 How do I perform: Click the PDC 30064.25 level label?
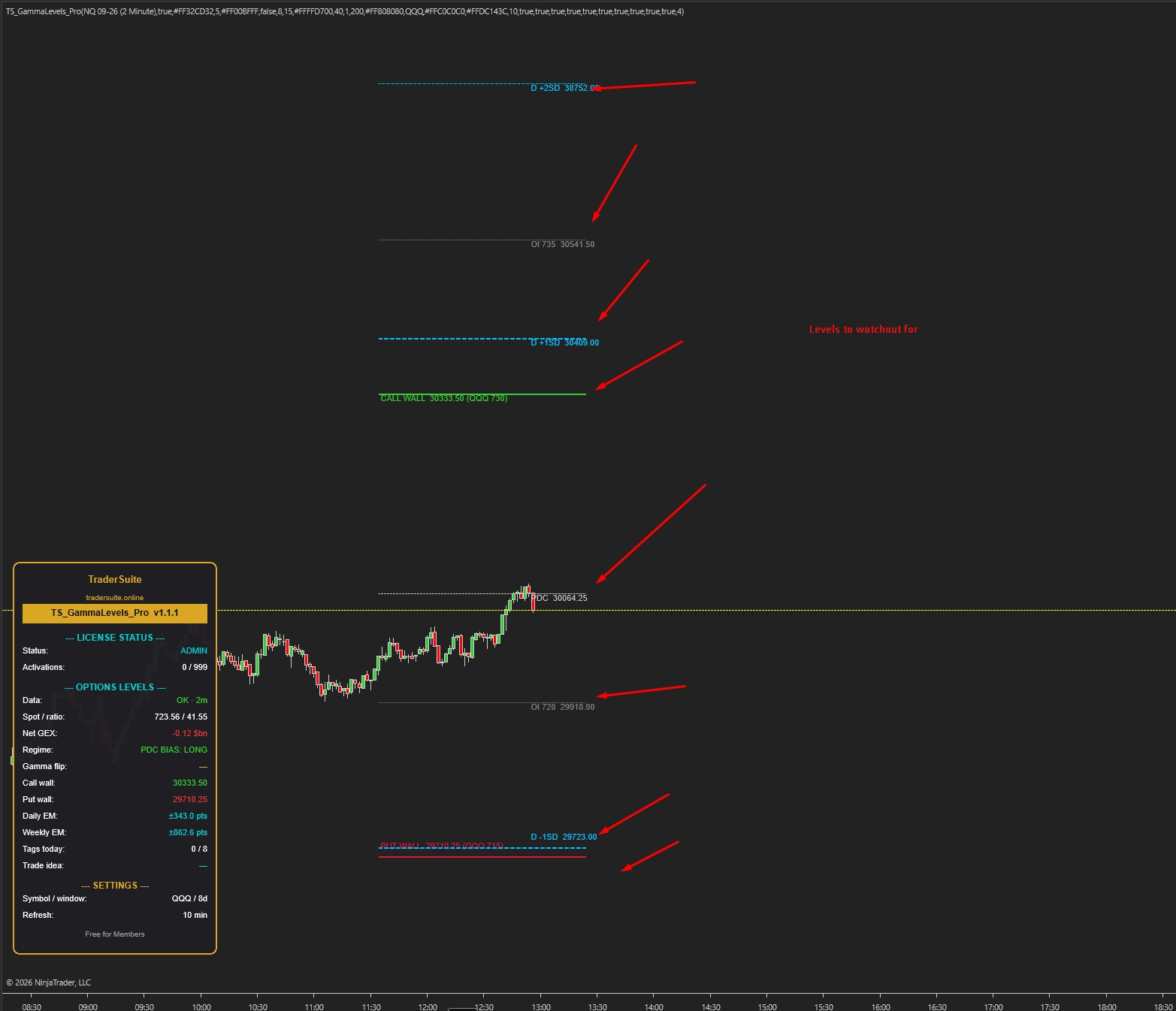coord(560,598)
